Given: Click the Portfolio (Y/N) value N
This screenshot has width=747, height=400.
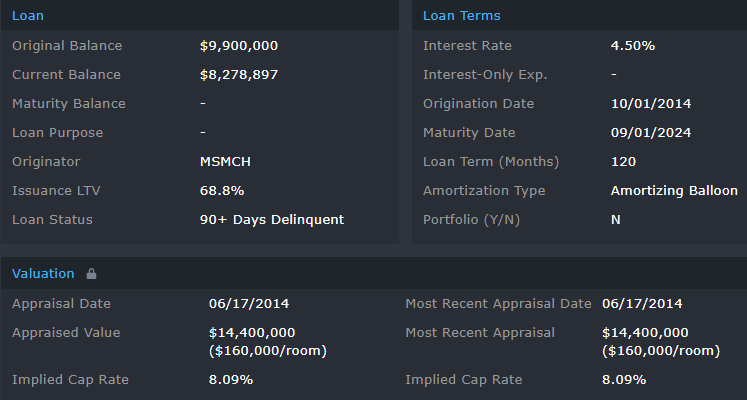Looking at the screenshot, I should 616,219.
